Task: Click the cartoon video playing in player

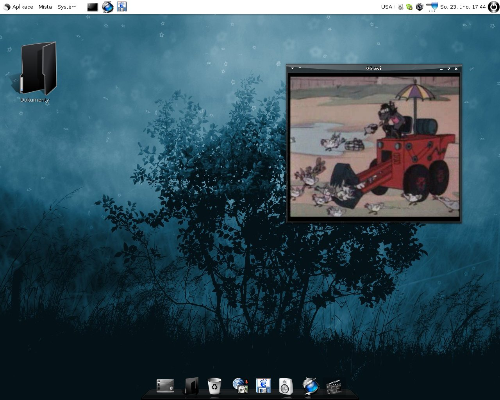Action: coord(375,146)
